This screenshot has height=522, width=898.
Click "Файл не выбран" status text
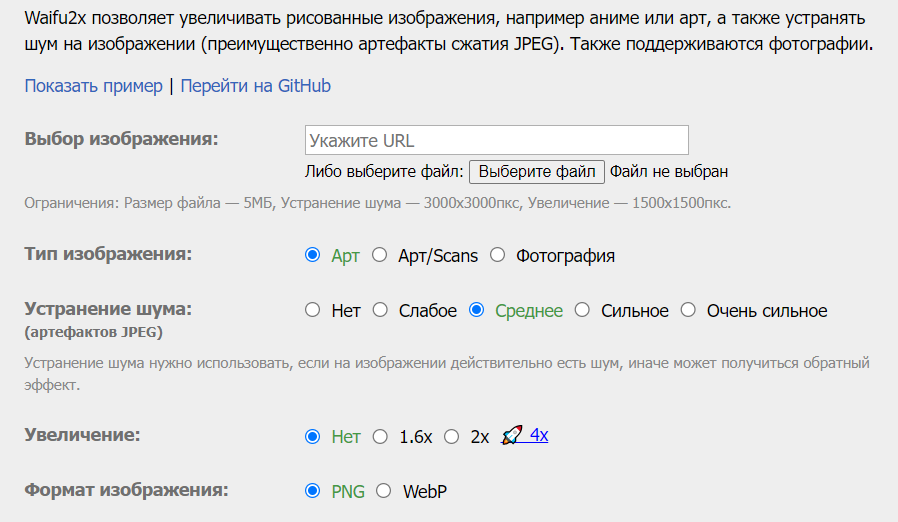pos(669,172)
